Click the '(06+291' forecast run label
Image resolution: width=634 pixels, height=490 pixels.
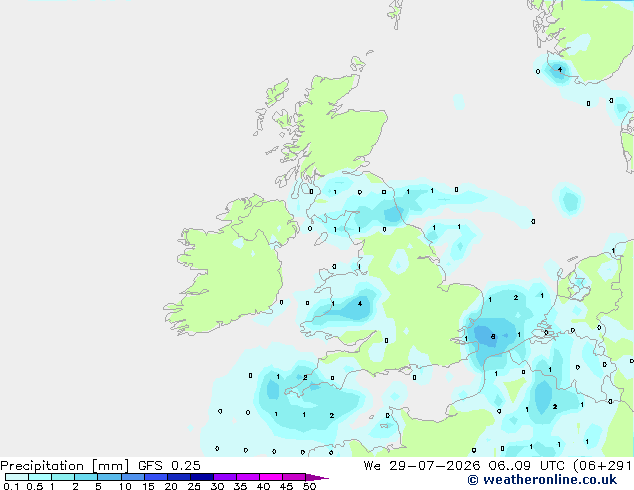pyautogui.click(x=602, y=466)
